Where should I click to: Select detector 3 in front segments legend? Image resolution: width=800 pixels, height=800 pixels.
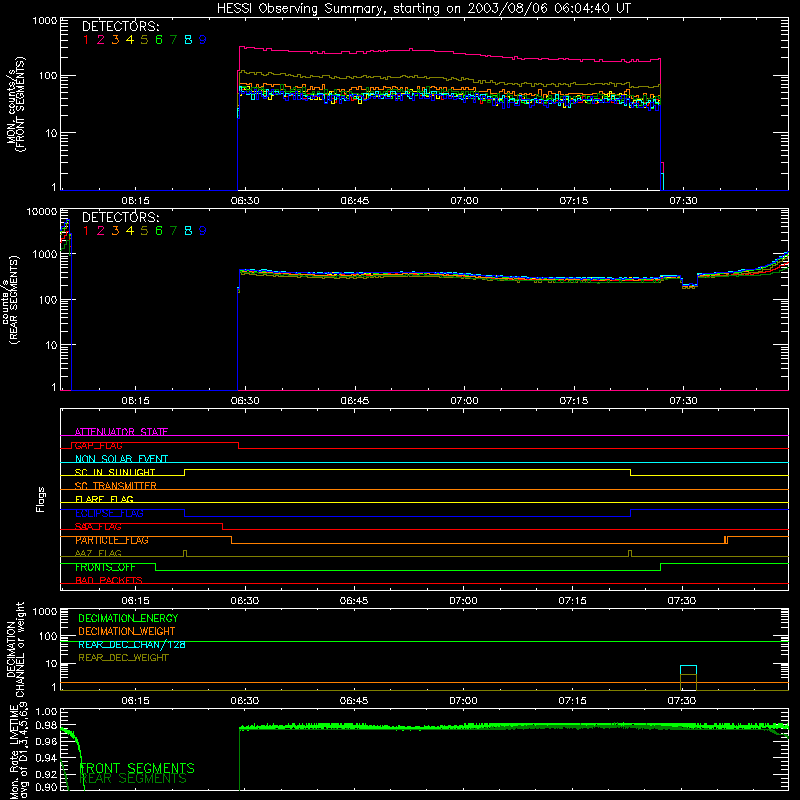(115, 40)
